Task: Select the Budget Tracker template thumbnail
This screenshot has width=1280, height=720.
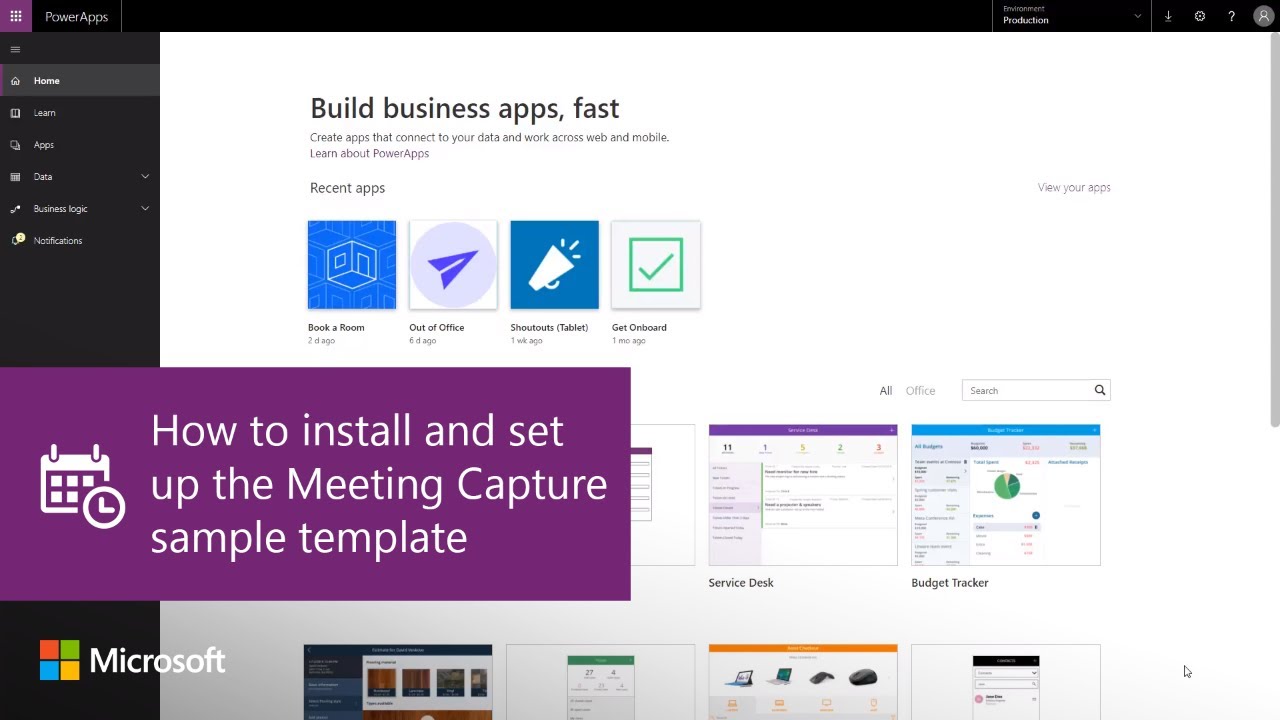Action: (1006, 495)
